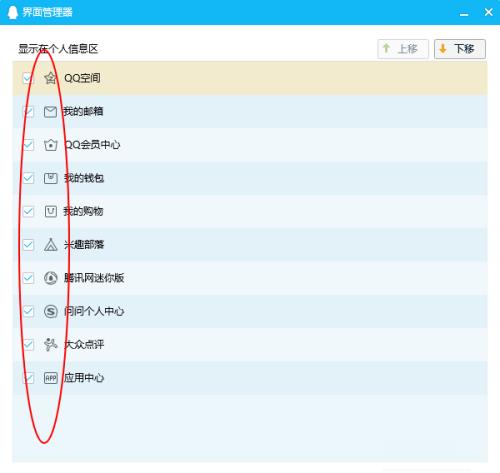The height and width of the screenshot is (473, 500).
Task: Click the 应用中心 APP icon
Action: (51, 378)
